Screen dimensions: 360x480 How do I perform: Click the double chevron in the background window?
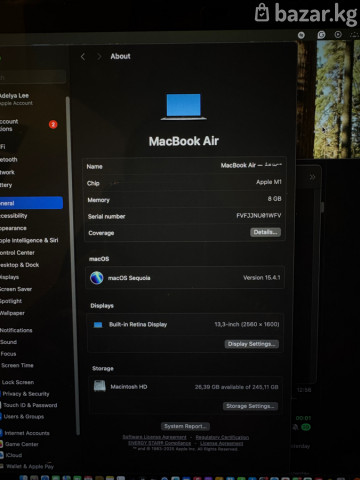(312, 177)
